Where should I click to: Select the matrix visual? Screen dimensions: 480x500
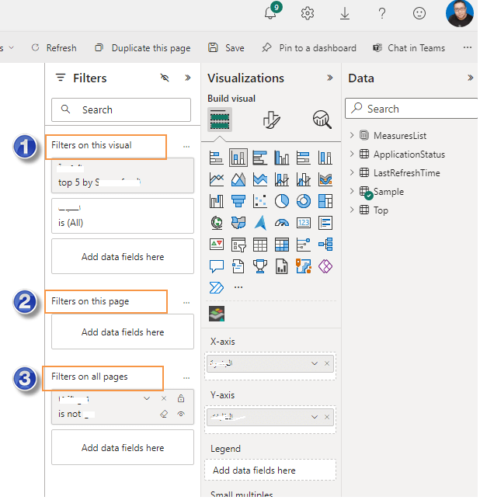(x=282, y=245)
